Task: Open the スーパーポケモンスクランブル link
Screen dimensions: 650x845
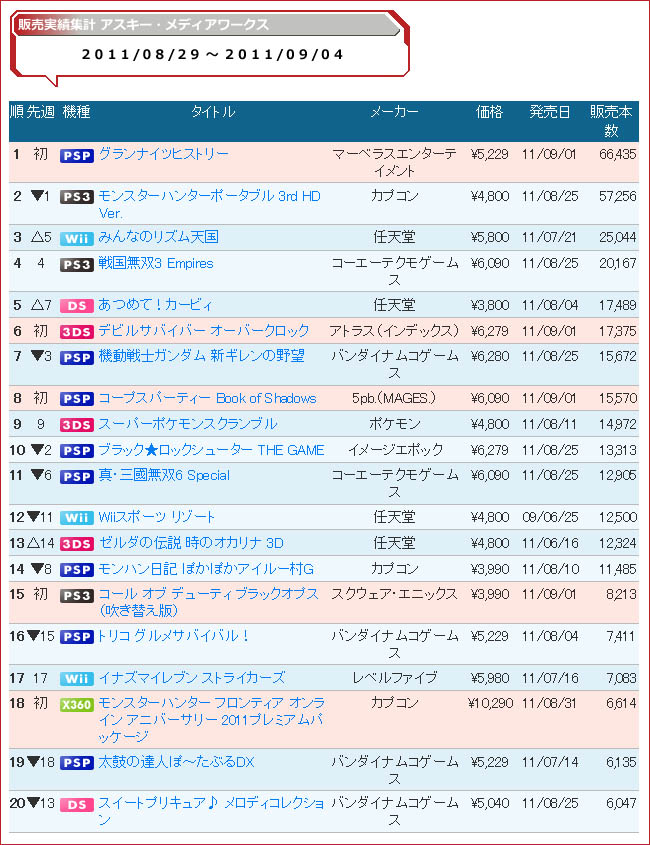Action: click(x=188, y=424)
